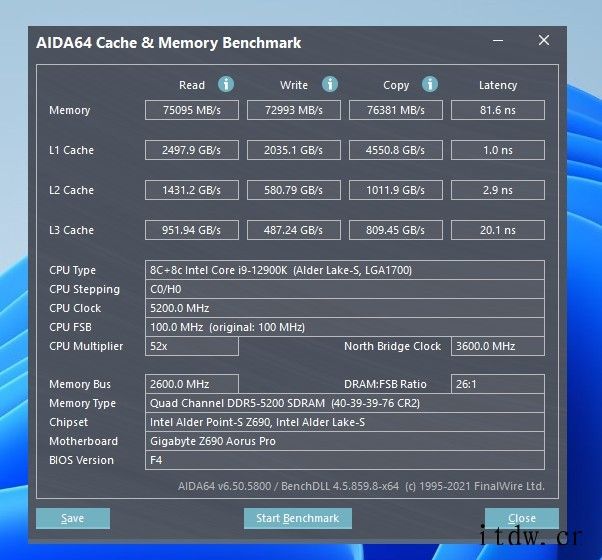Select Memory copy value 76381 MB/s
602x560 pixels.
[396, 110]
